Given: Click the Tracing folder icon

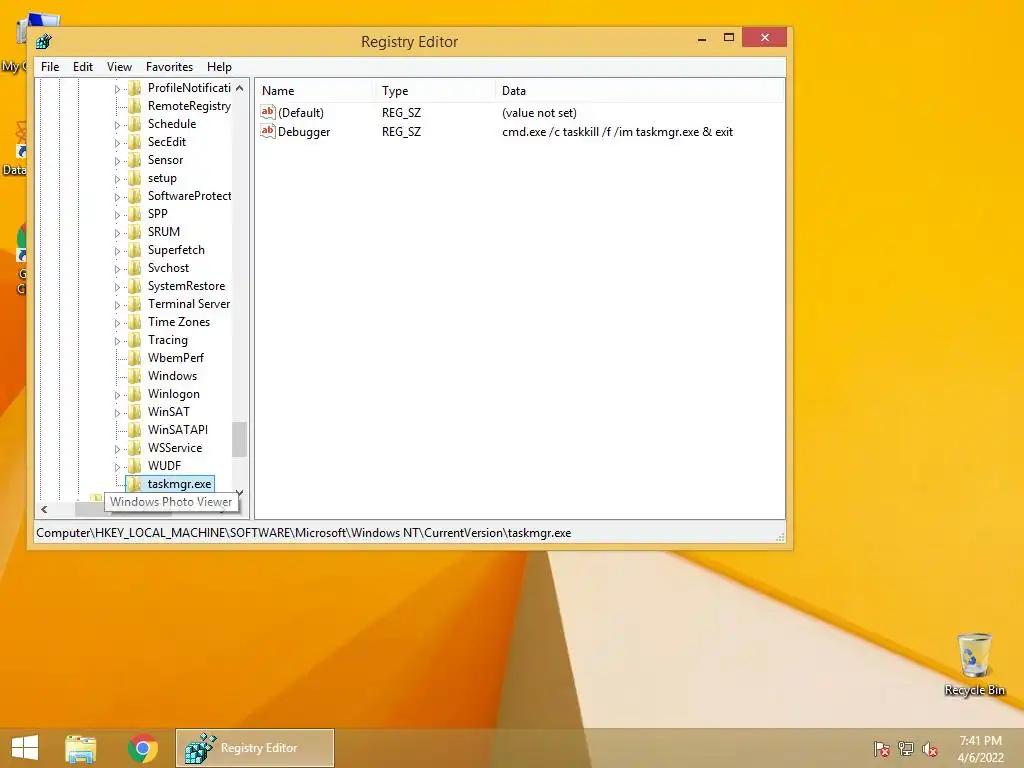Looking at the screenshot, I should [x=135, y=340].
